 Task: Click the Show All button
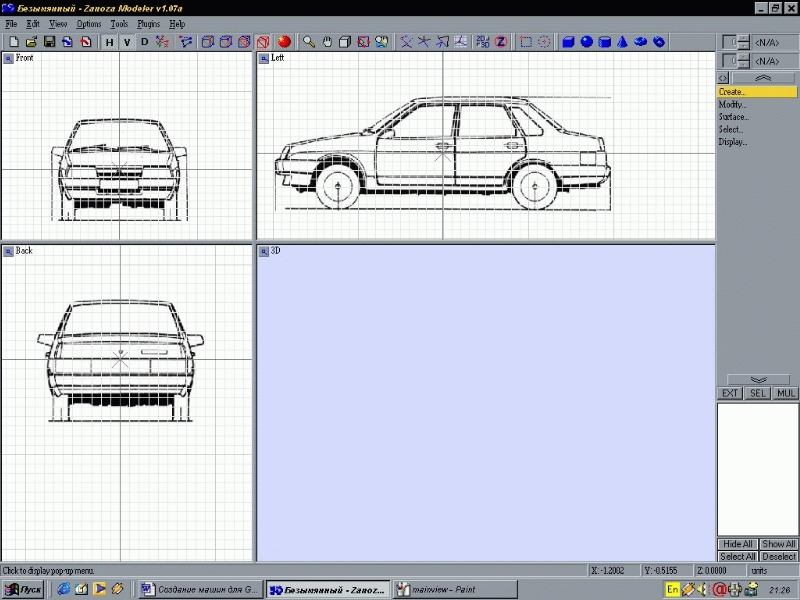pyautogui.click(x=779, y=544)
